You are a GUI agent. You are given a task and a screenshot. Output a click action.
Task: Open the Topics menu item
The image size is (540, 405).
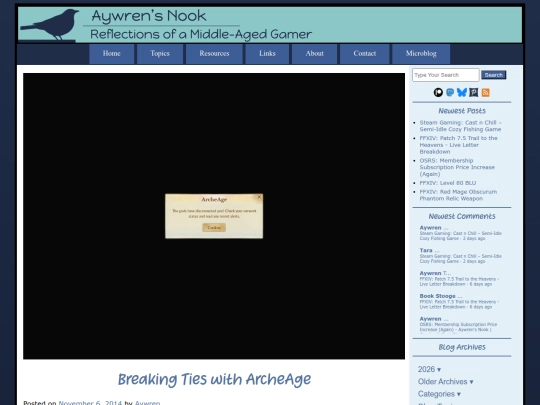(160, 54)
